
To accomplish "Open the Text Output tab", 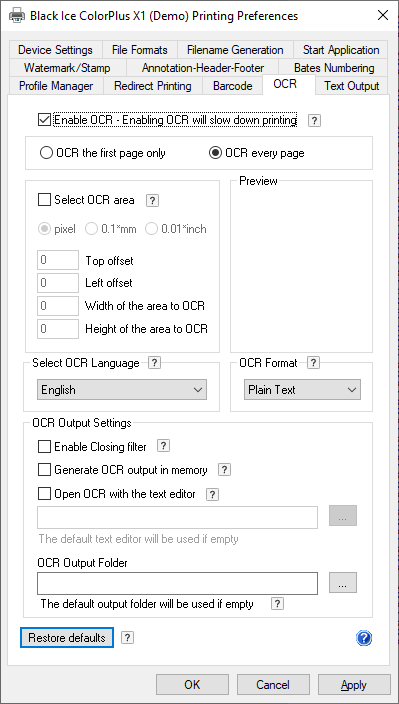I will pos(351,86).
